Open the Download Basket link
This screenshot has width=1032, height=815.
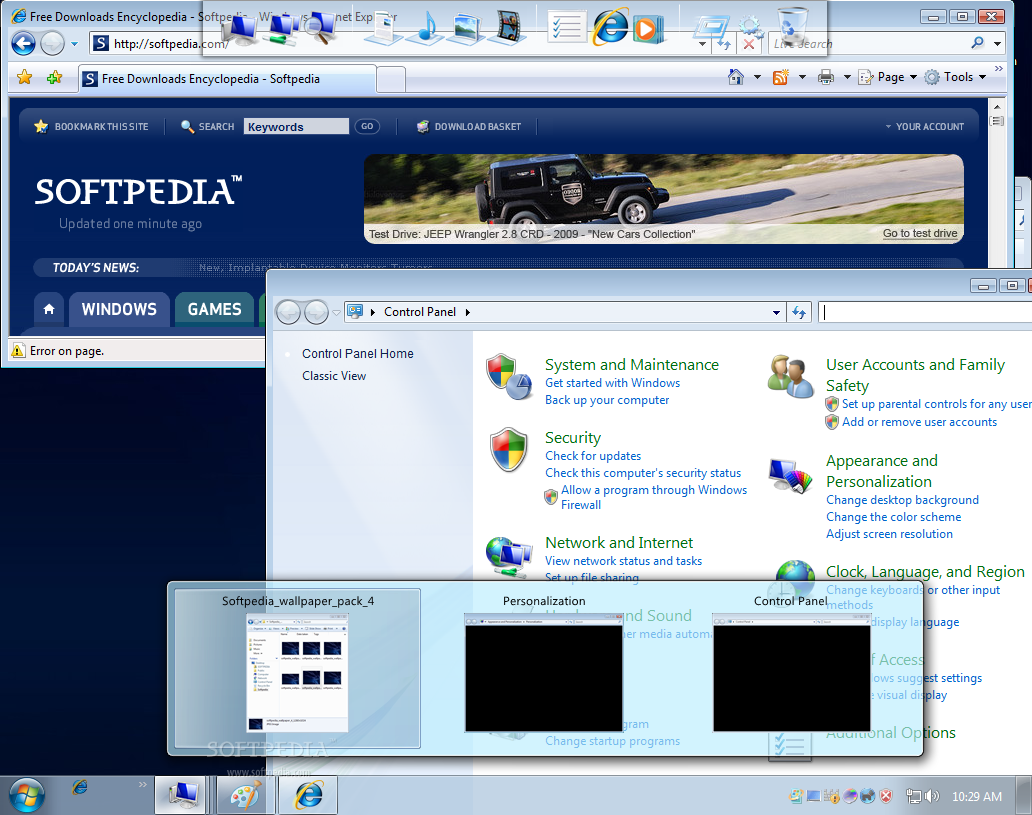coord(469,126)
